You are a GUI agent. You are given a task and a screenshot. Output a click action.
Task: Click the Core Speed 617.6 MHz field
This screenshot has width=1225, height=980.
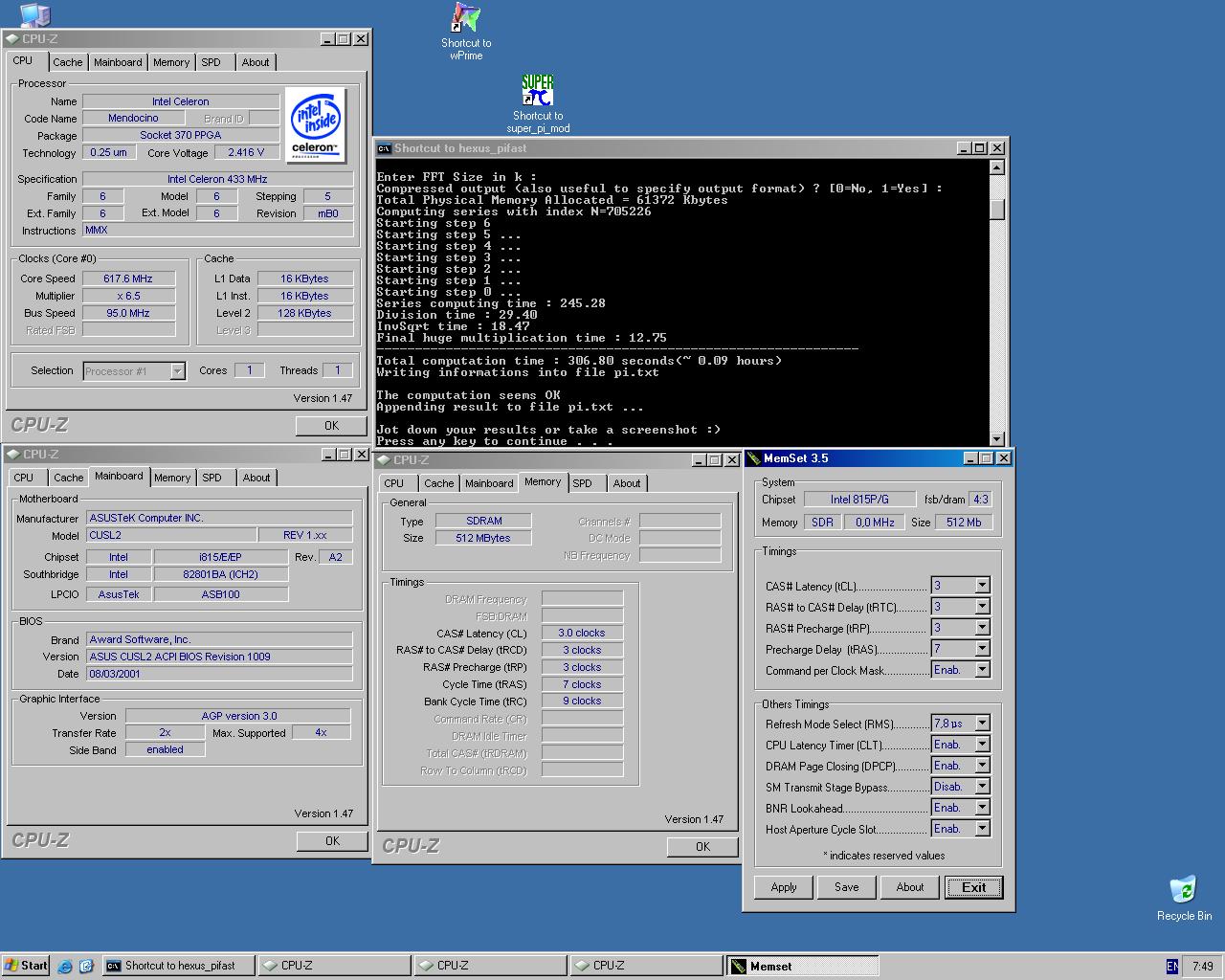click(x=128, y=278)
